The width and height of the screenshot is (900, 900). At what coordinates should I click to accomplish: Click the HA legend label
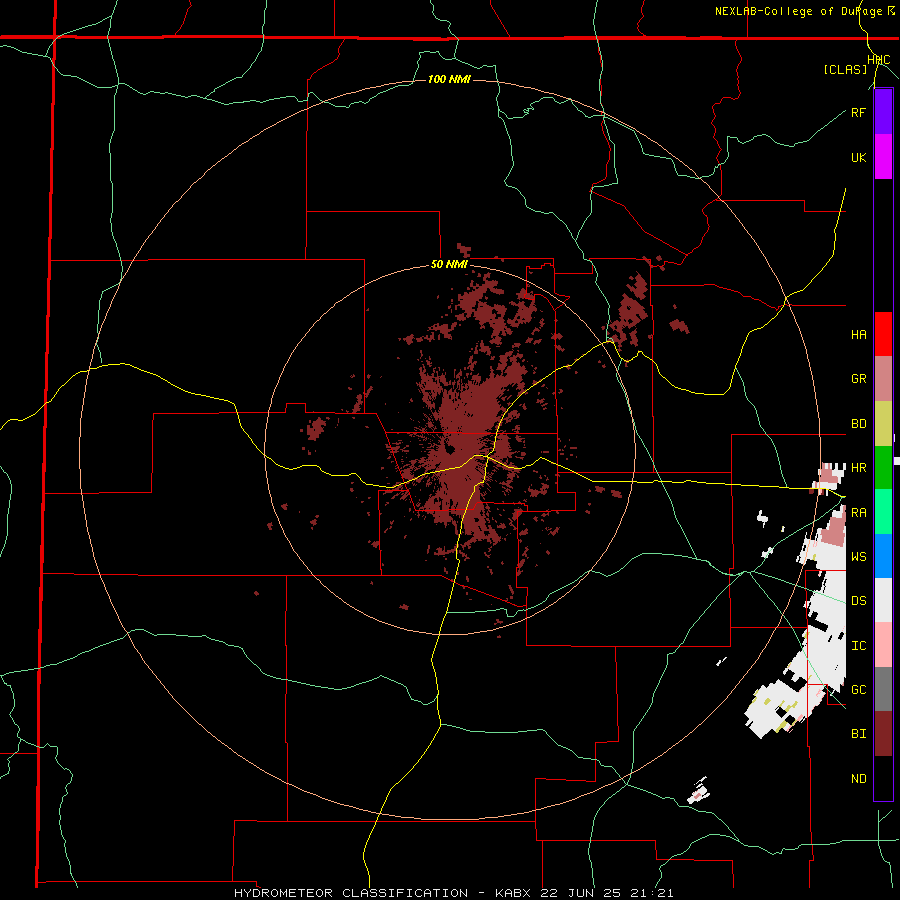[x=858, y=334]
